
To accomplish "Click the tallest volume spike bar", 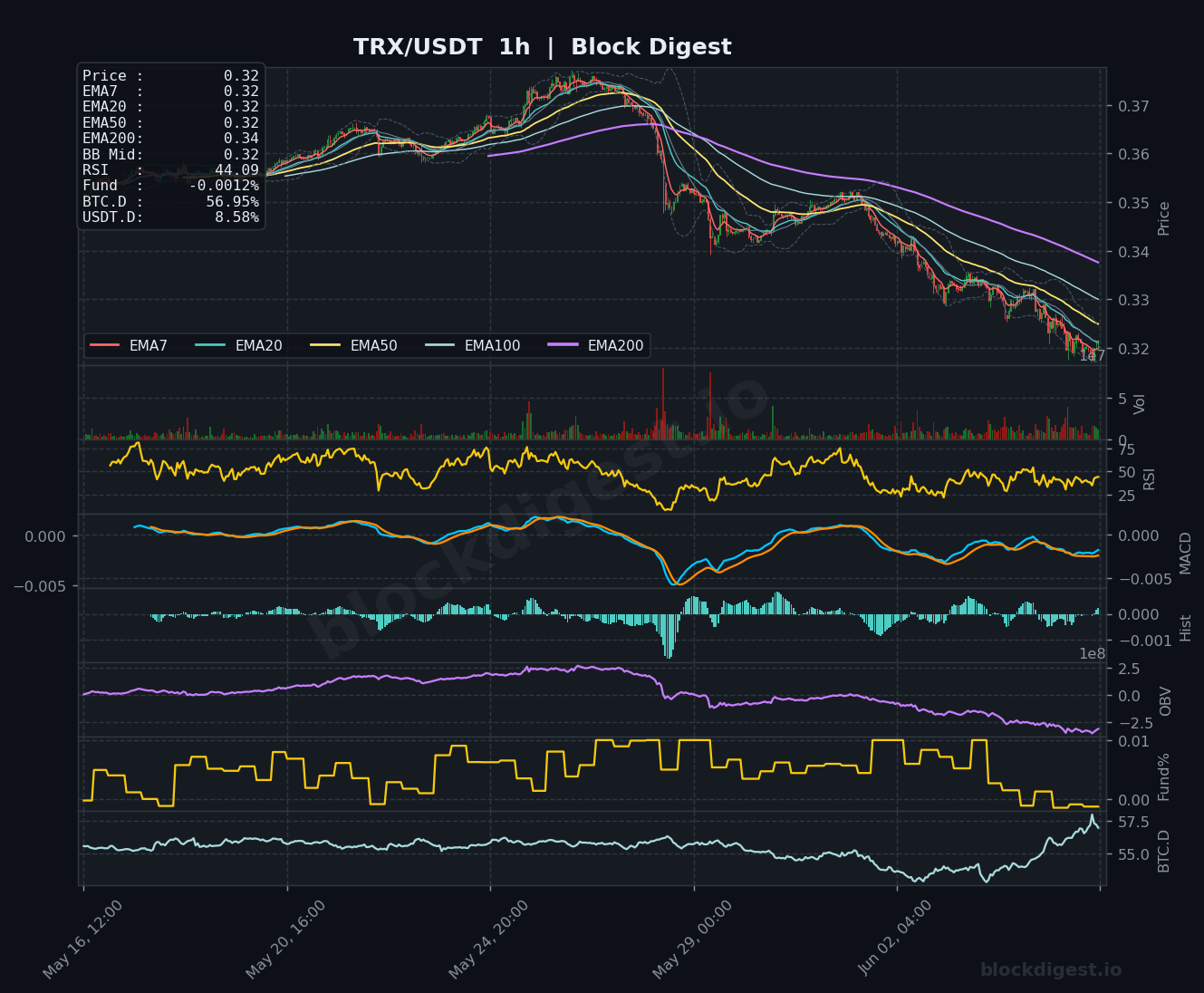I will coord(663,403).
